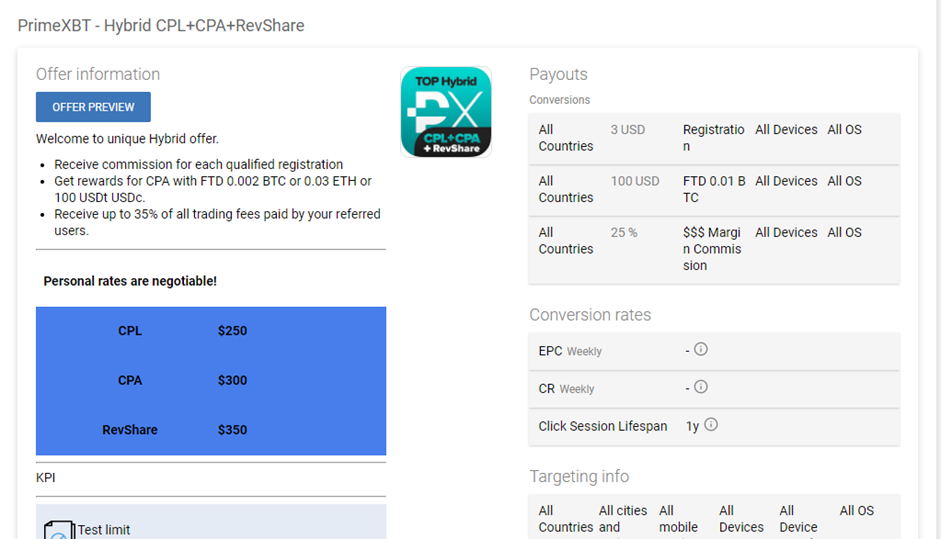Click the $300 CPA rate
The height and width of the screenshot is (539, 941).
click(232, 381)
